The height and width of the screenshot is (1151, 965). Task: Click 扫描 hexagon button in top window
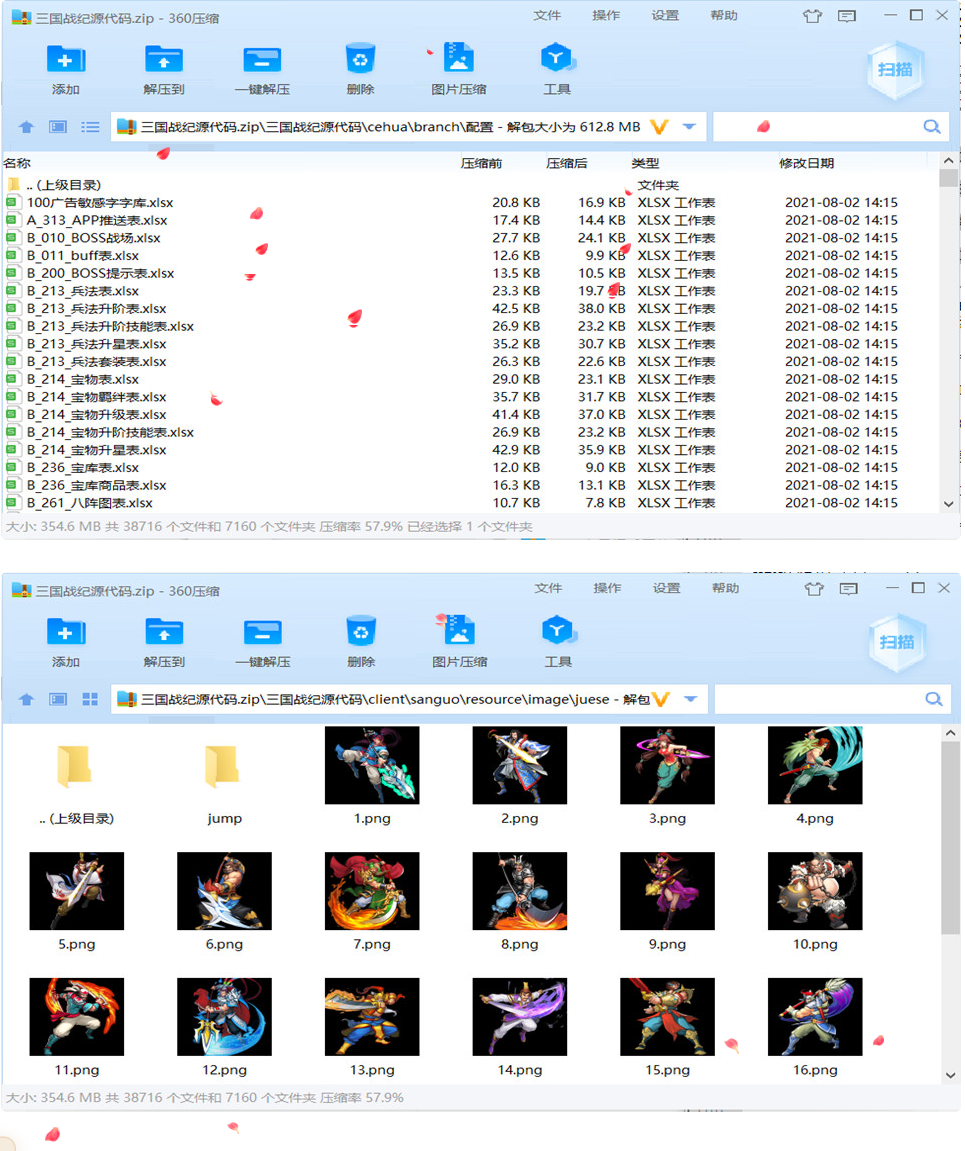895,70
